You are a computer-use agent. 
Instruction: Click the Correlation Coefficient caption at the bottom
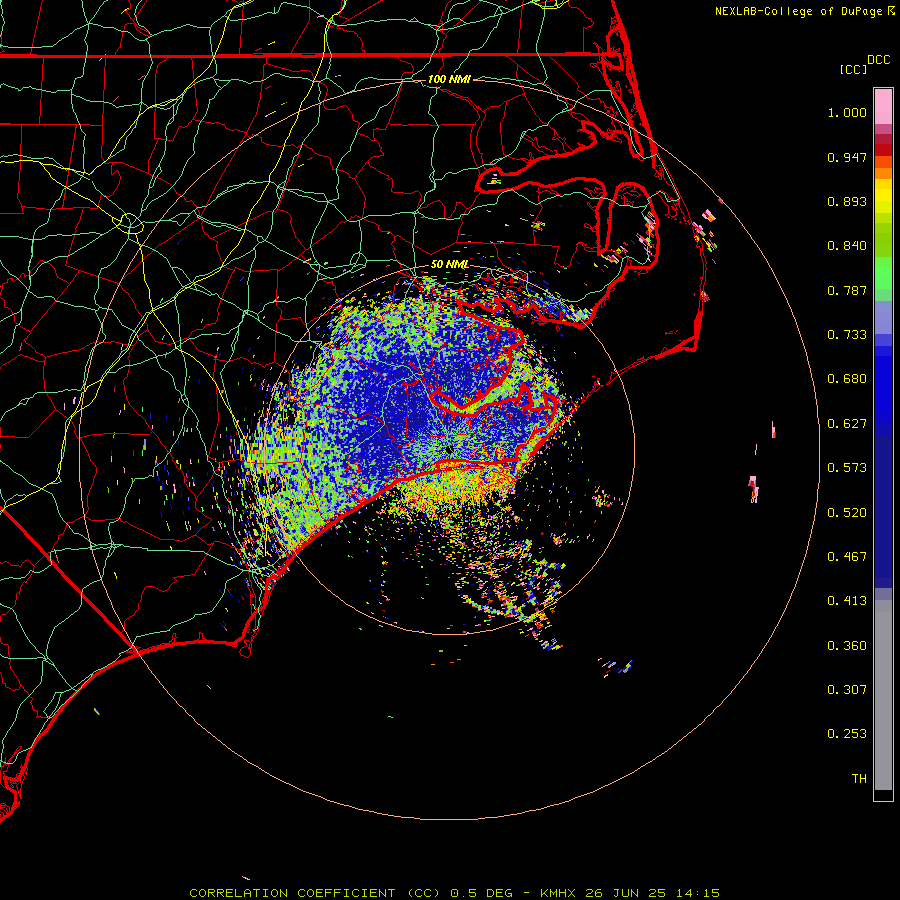pos(455,893)
